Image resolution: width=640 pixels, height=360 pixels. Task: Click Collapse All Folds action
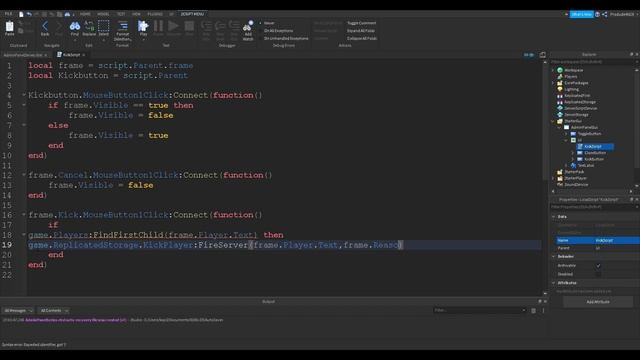pyautogui.click(x=362, y=38)
